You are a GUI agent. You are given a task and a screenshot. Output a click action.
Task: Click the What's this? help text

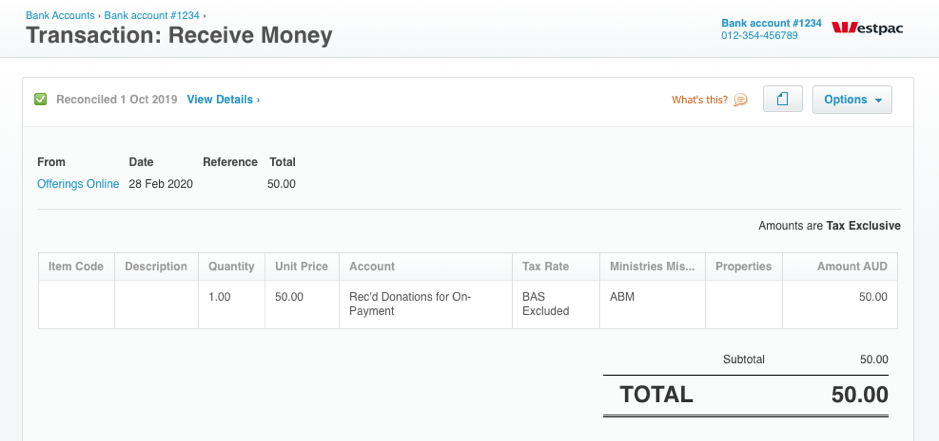[x=699, y=99]
